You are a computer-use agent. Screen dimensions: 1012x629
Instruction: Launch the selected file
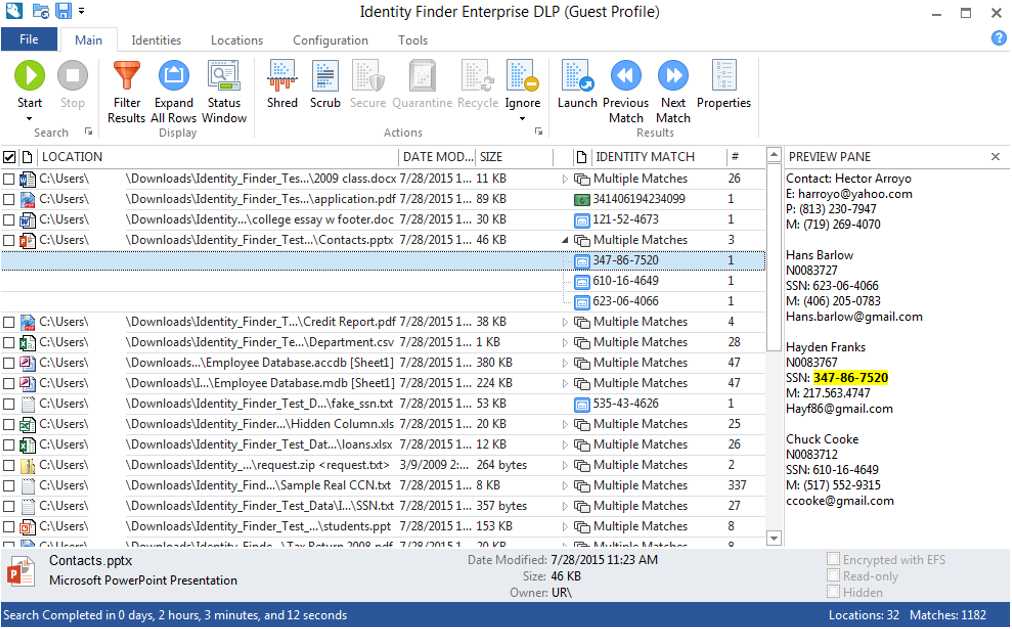tap(577, 75)
